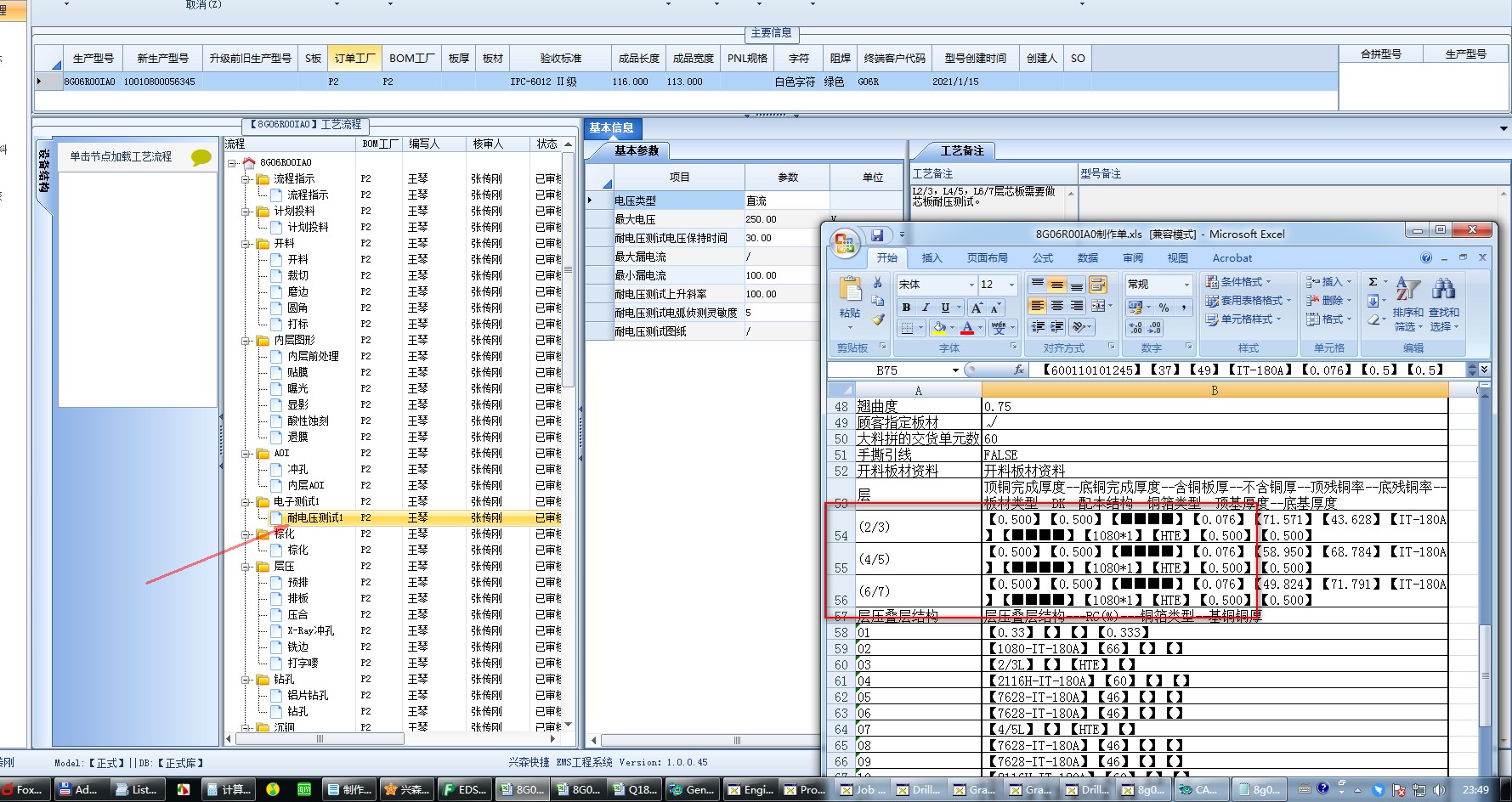Switch to the 工艺备注 tab
The width and height of the screenshot is (1512, 802).
pos(962,151)
